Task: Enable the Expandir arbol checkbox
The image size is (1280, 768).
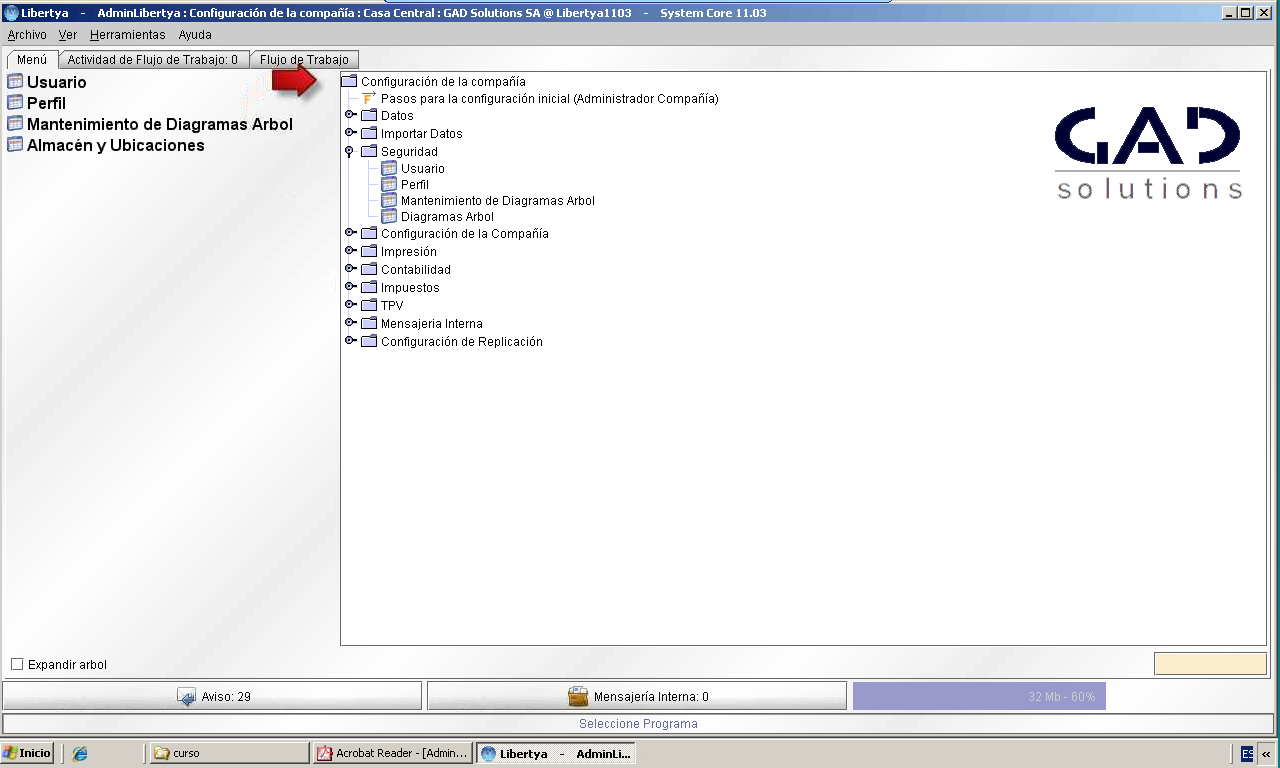Action: [17, 664]
